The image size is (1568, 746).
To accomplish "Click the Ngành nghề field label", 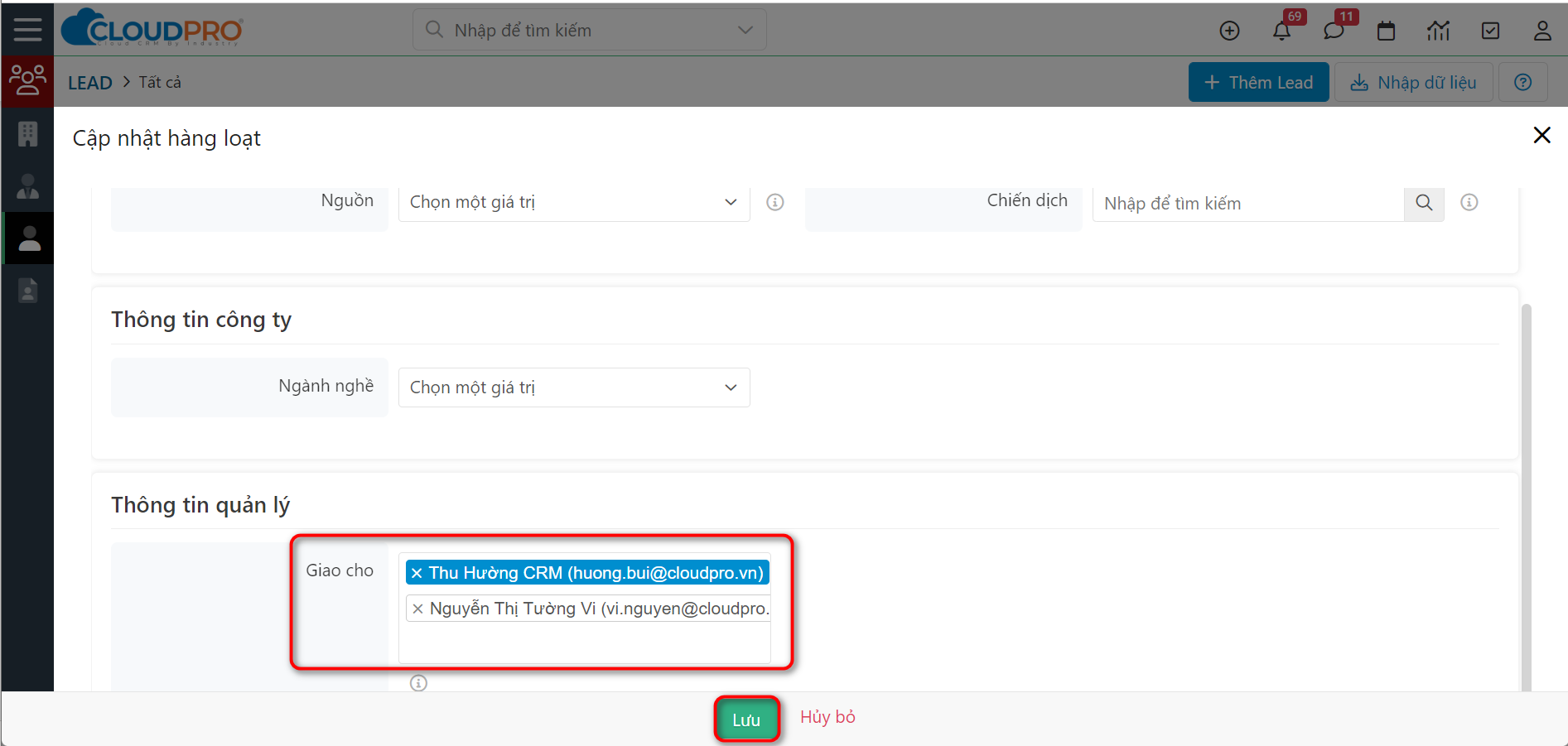I will (326, 386).
